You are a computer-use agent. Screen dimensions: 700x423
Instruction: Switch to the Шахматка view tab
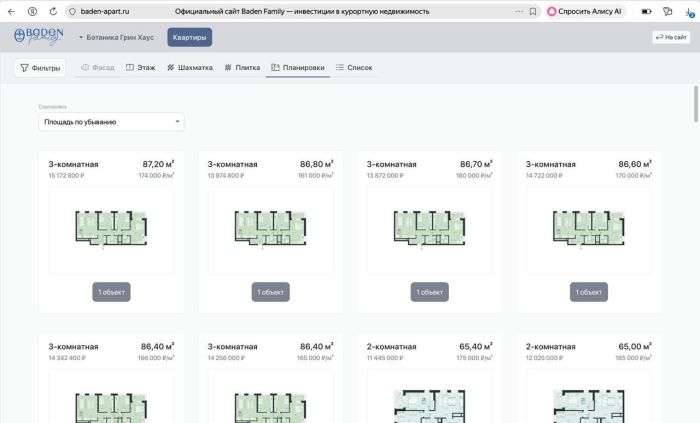[189, 68]
